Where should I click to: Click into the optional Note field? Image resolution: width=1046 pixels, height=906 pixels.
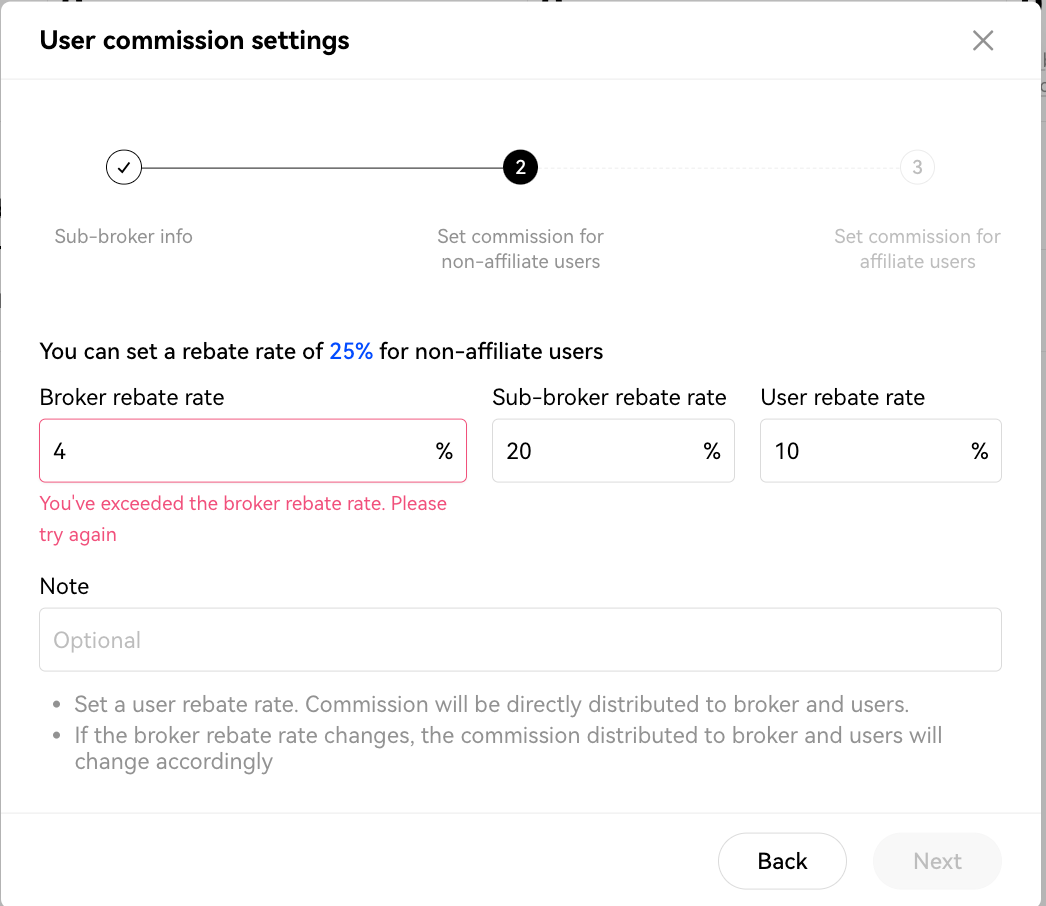(520, 640)
